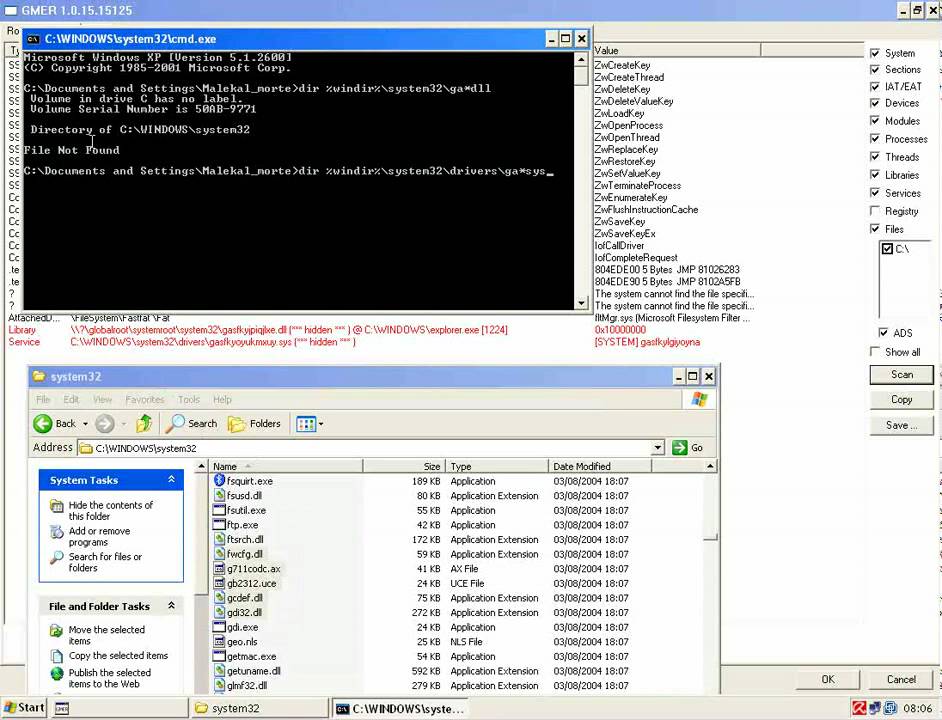Click the Forward arrow icon in Explorer toolbar
Image resolution: width=942 pixels, height=720 pixels.
point(105,424)
